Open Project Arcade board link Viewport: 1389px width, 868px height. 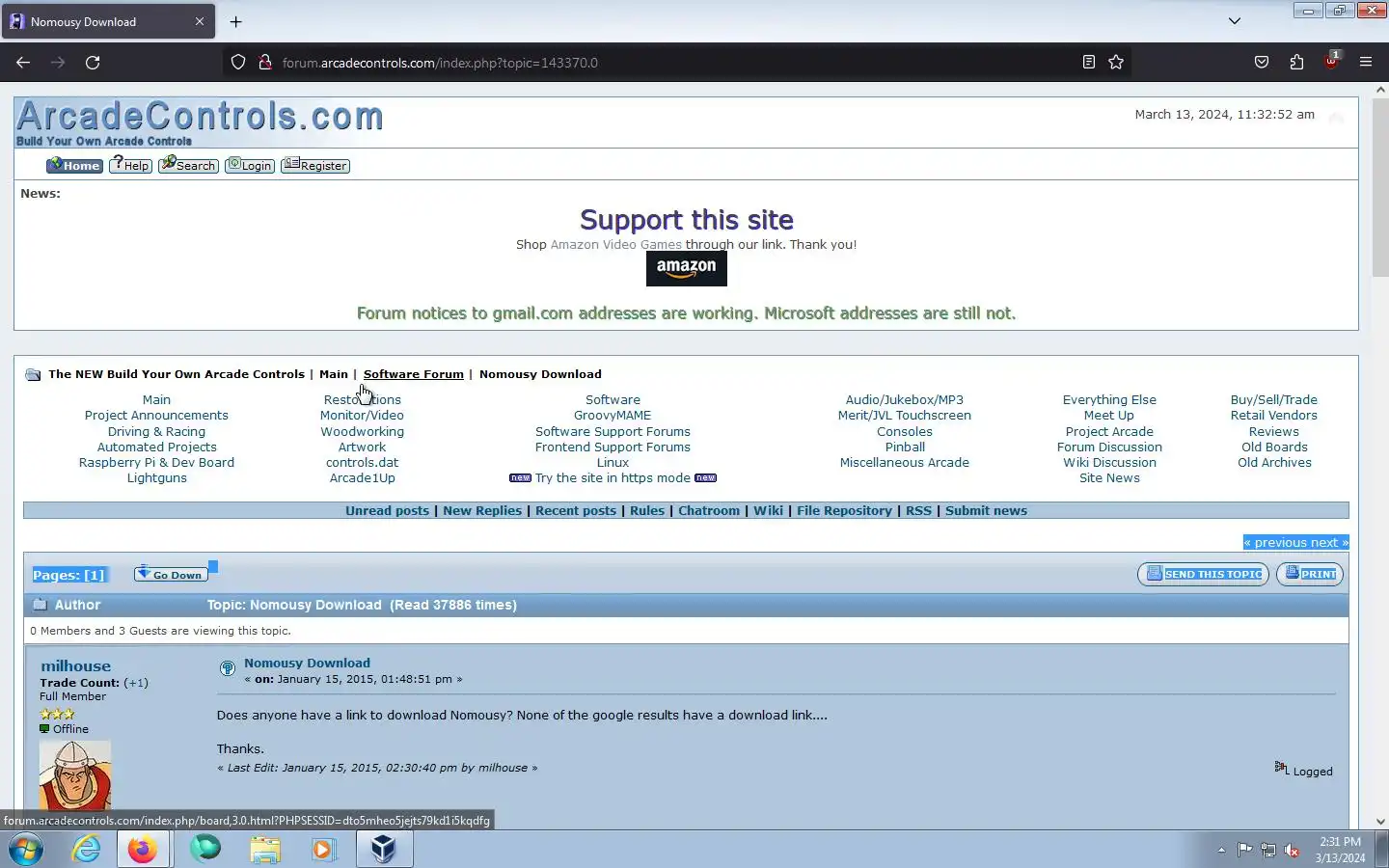pos(1109,431)
